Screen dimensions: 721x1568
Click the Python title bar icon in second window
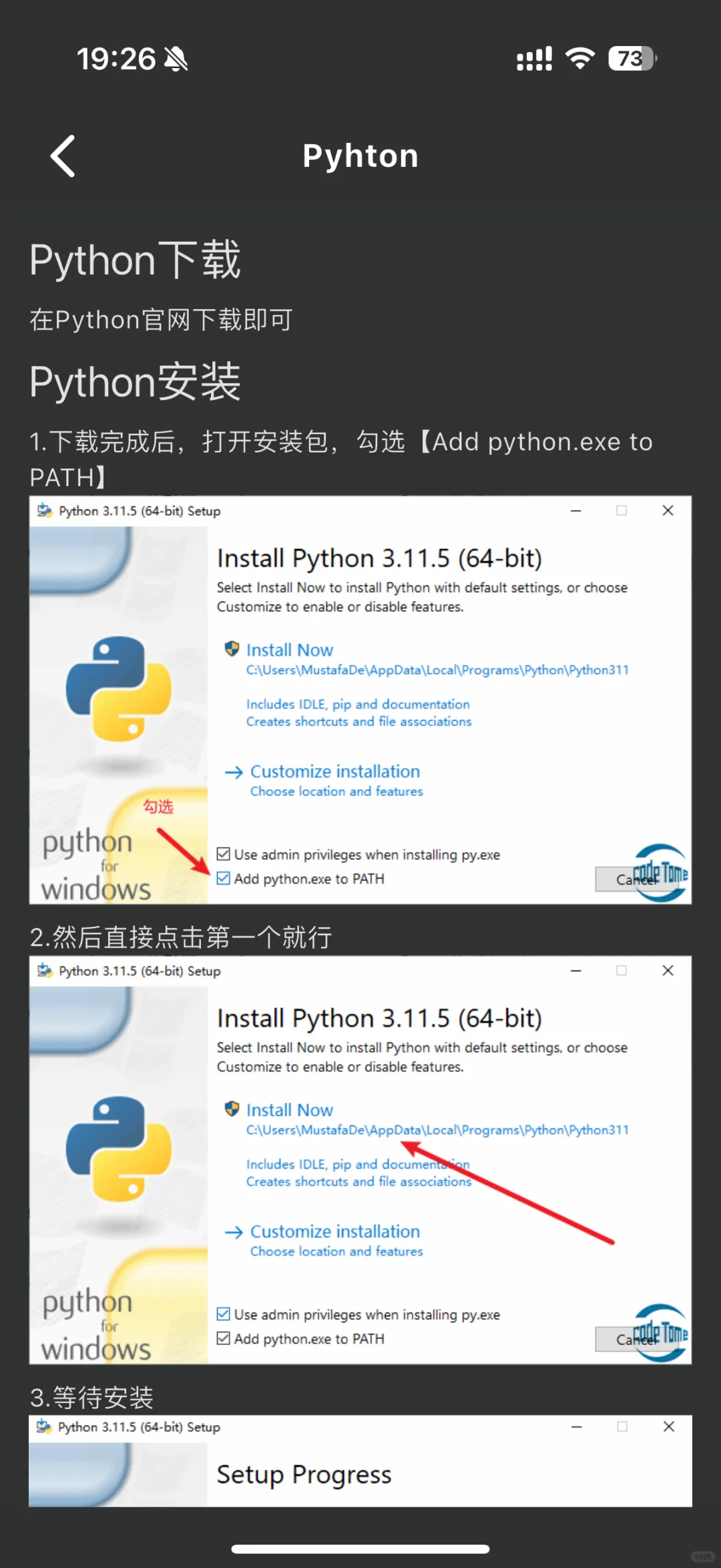tap(45, 970)
